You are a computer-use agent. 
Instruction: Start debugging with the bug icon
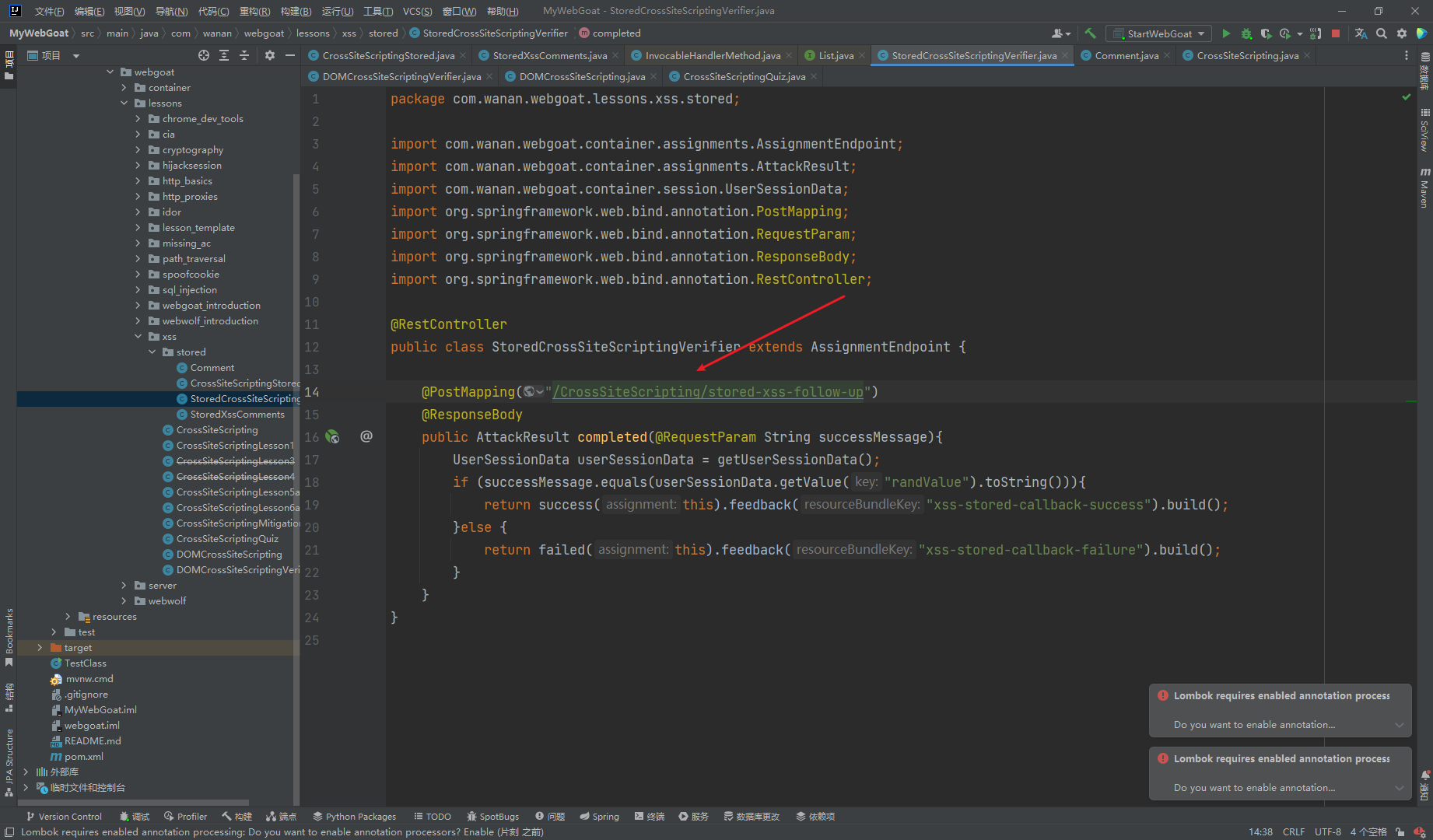(1246, 33)
